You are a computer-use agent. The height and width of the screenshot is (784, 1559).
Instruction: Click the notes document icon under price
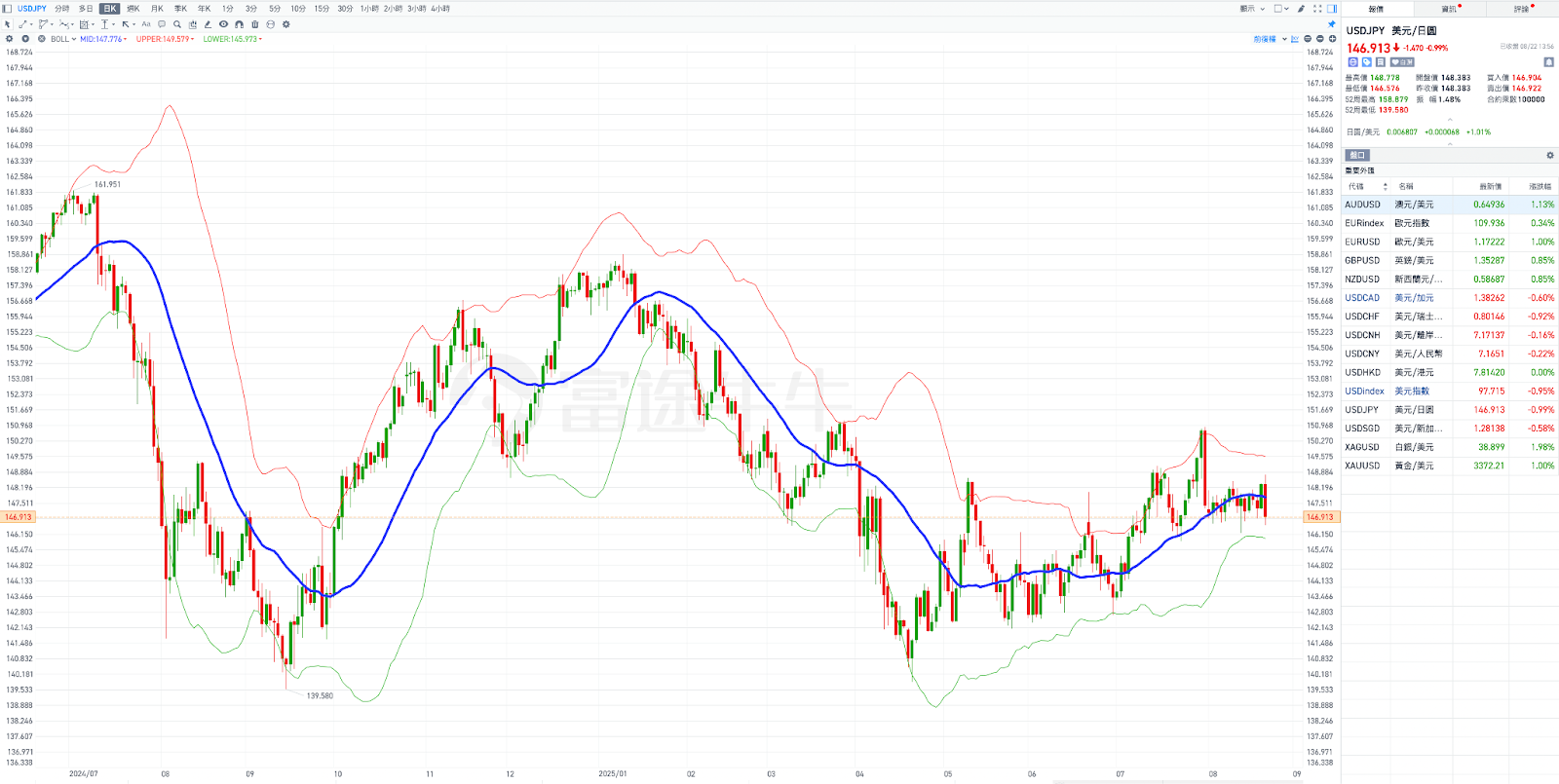(x=1381, y=62)
